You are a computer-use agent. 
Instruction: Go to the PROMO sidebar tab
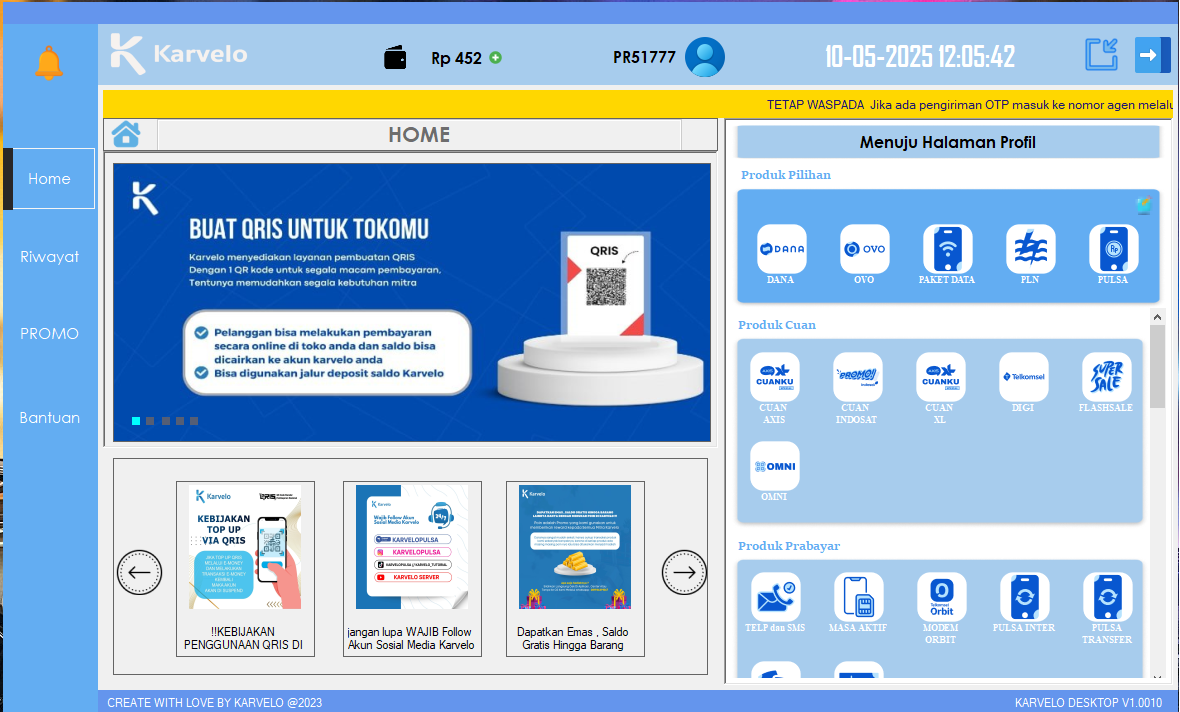(50, 333)
